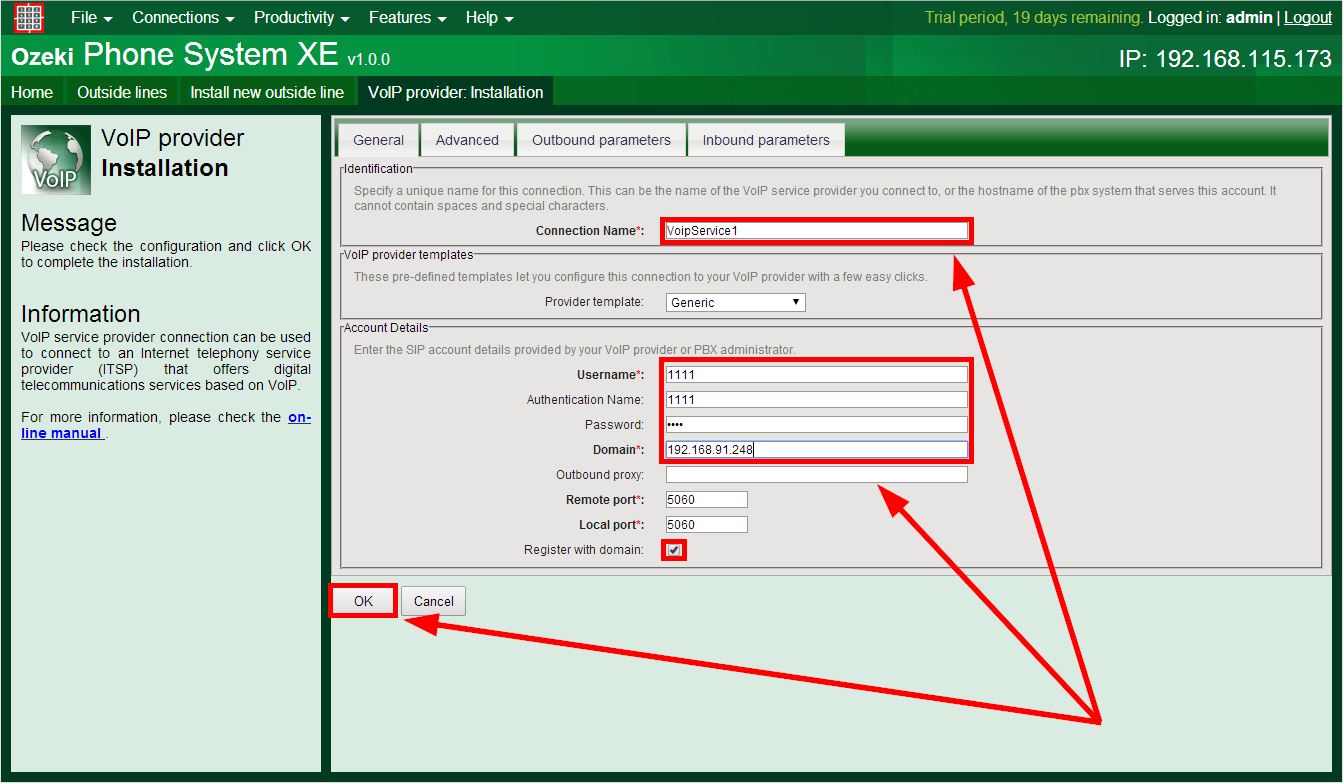Viewport: 1343px width, 783px height.
Task: Click the IP: 192.168.115.173 text
Action: [x=1225, y=59]
